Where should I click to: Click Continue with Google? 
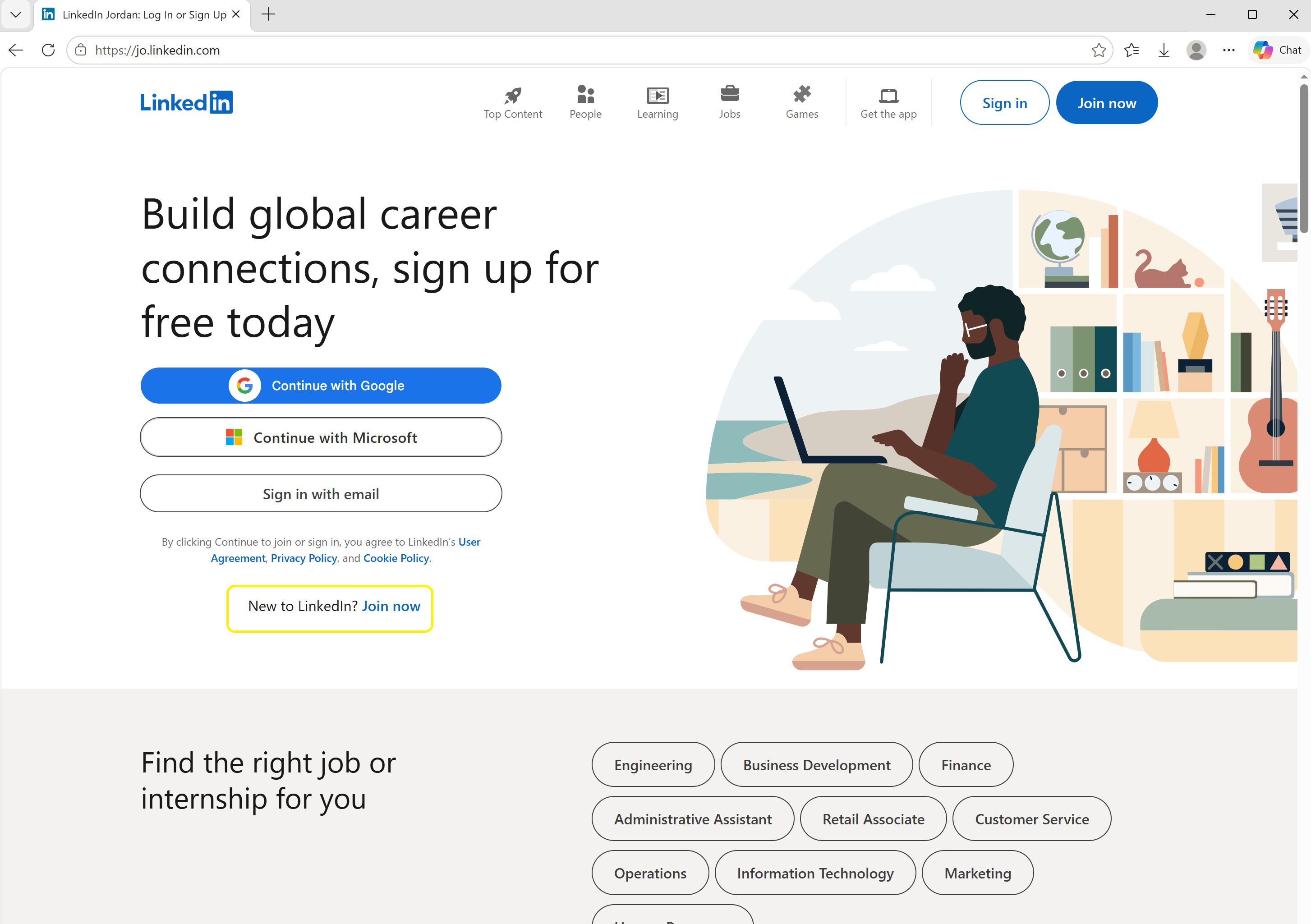pos(321,386)
